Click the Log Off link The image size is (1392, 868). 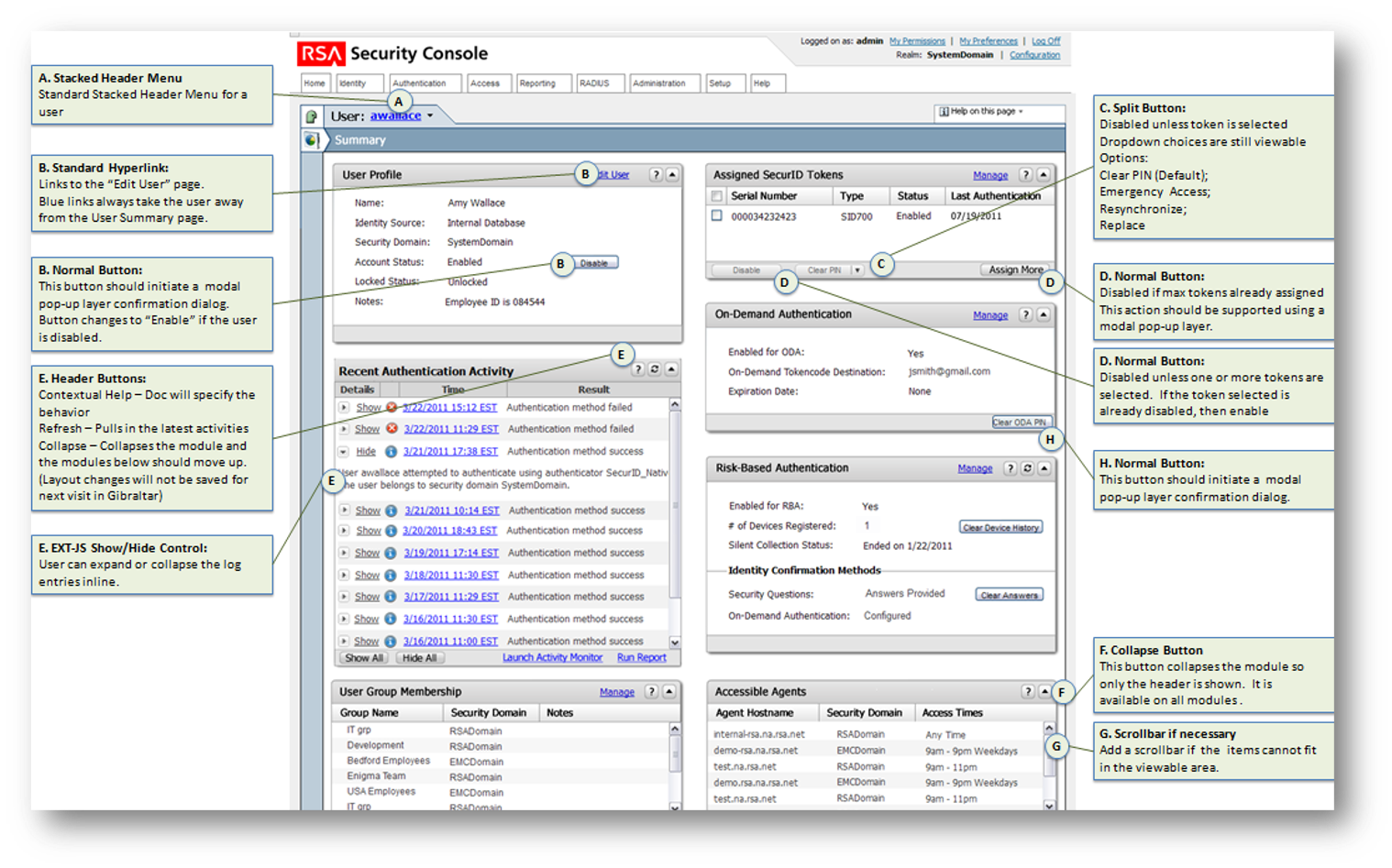[x=1045, y=41]
